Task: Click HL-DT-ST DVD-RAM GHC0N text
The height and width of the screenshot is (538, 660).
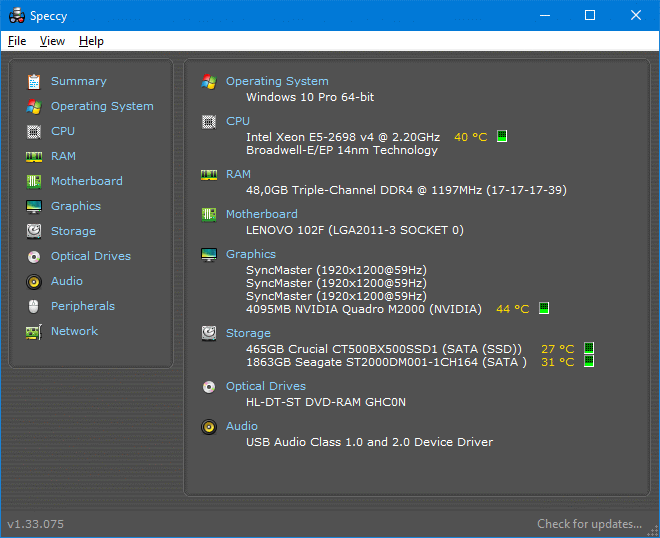Action: [326, 402]
